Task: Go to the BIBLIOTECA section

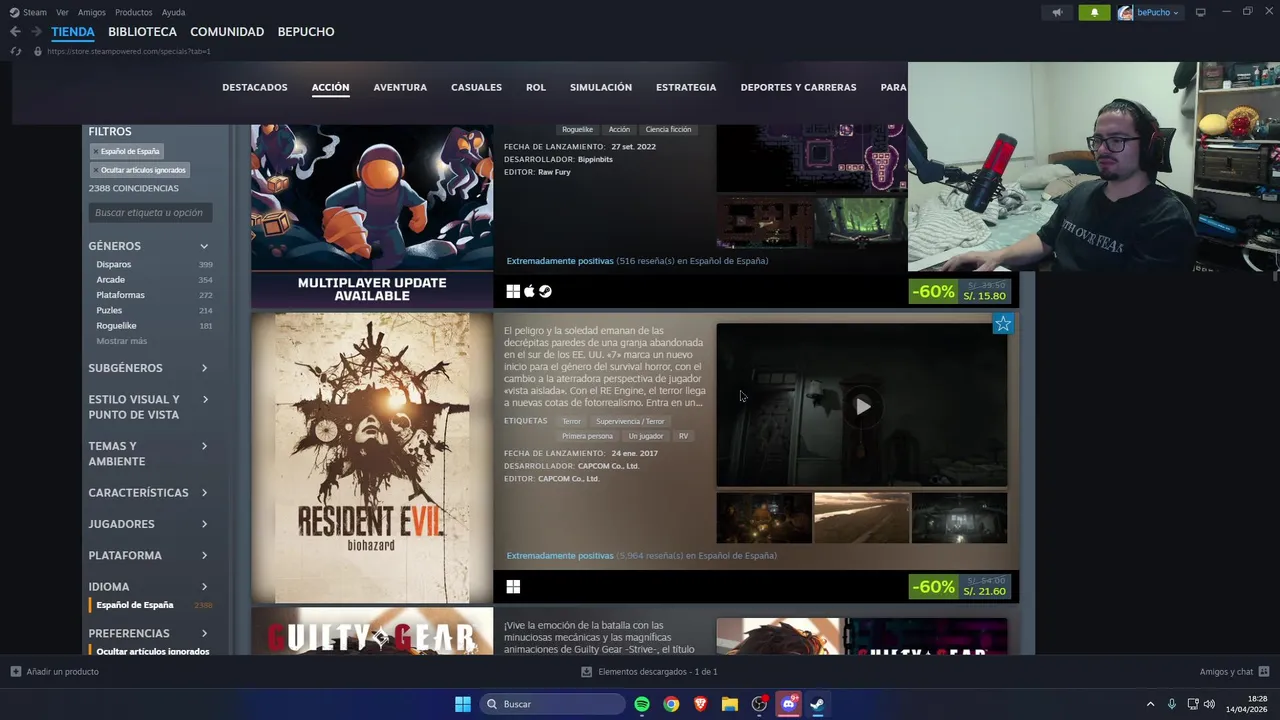Action: coord(142,32)
